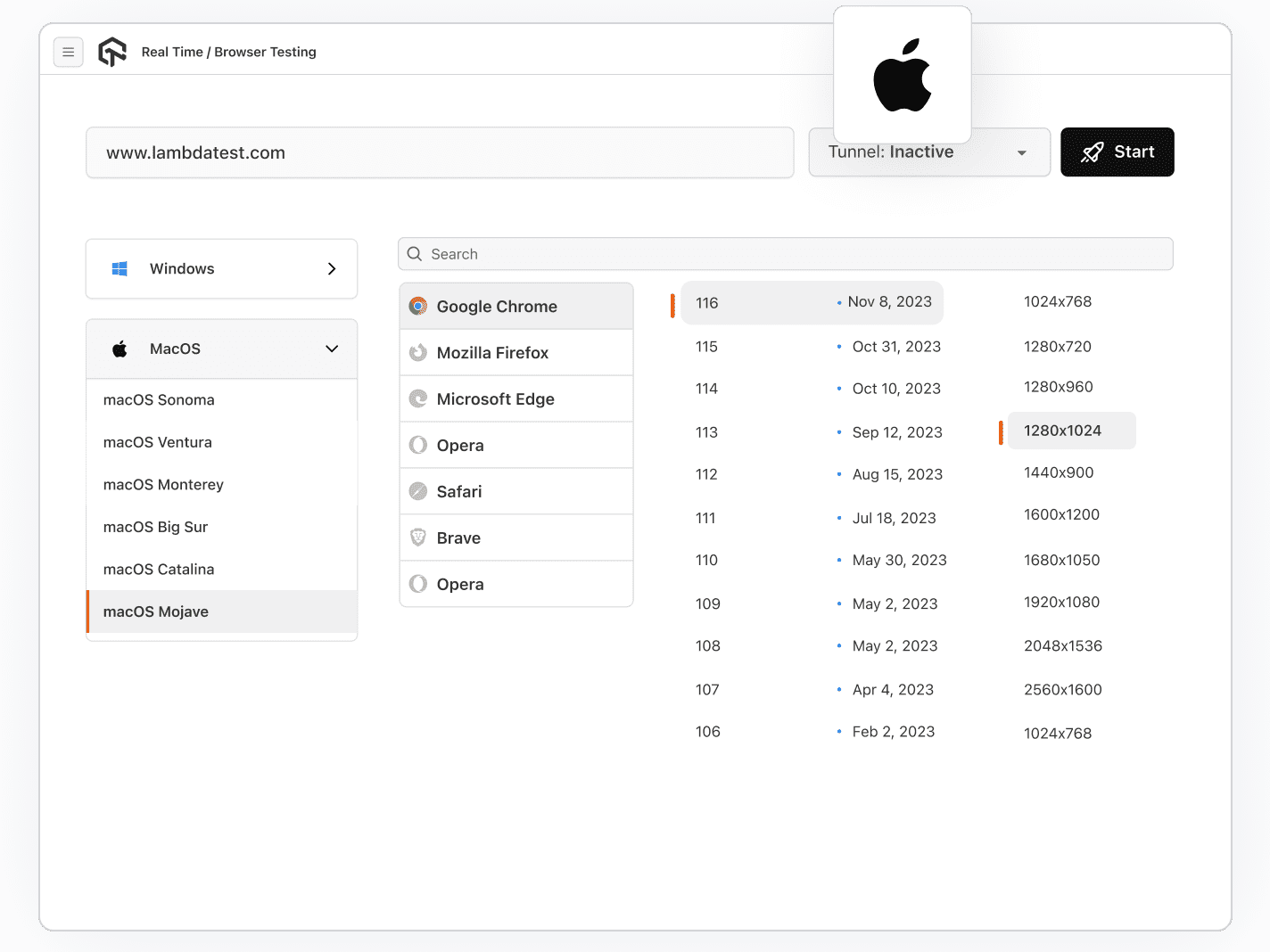Click the Real Time / Browser Testing breadcrumb
Screen dimensions: 1270x952
coord(228,52)
